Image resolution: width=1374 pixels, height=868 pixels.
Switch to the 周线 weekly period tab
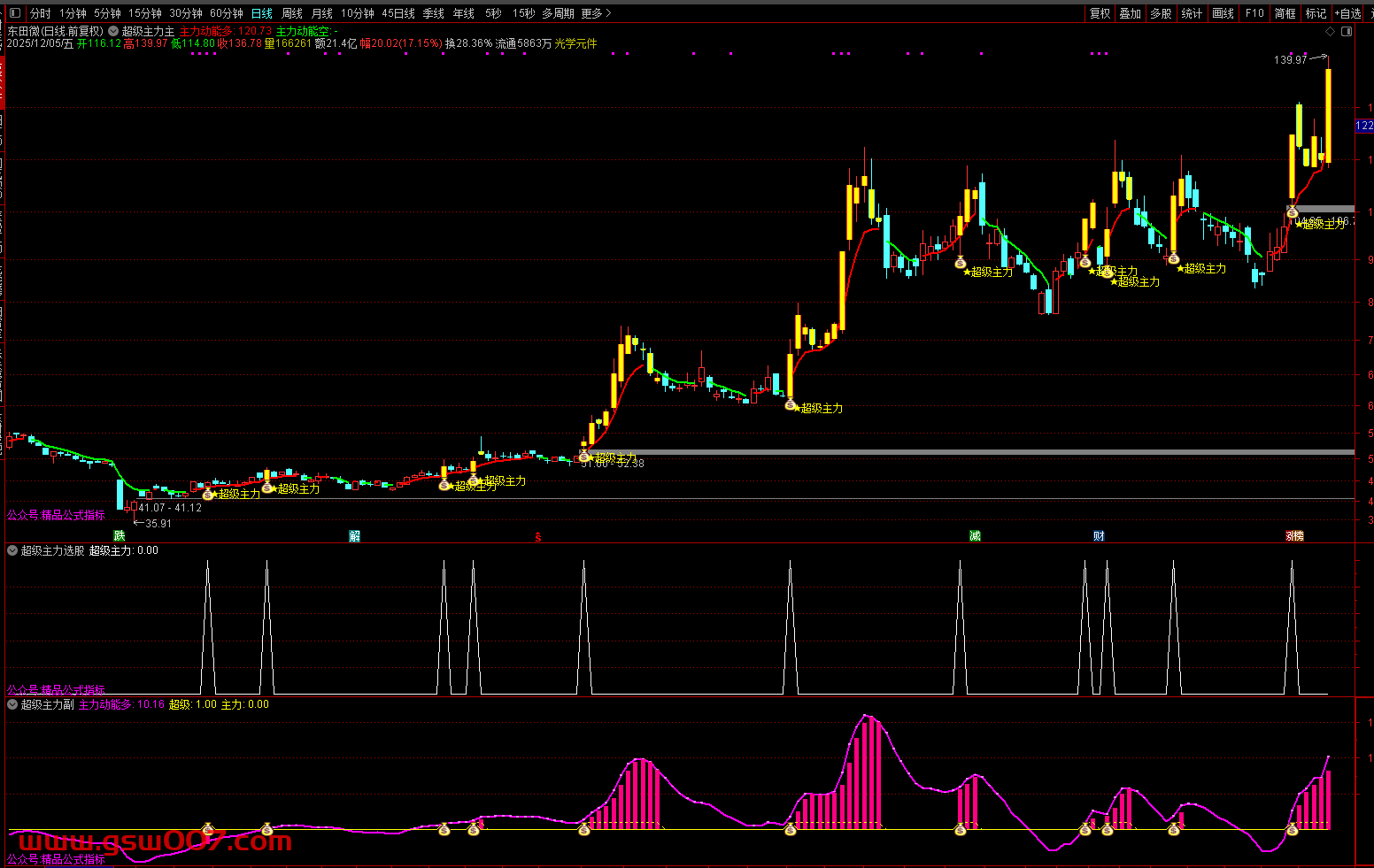[x=292, y=13]
